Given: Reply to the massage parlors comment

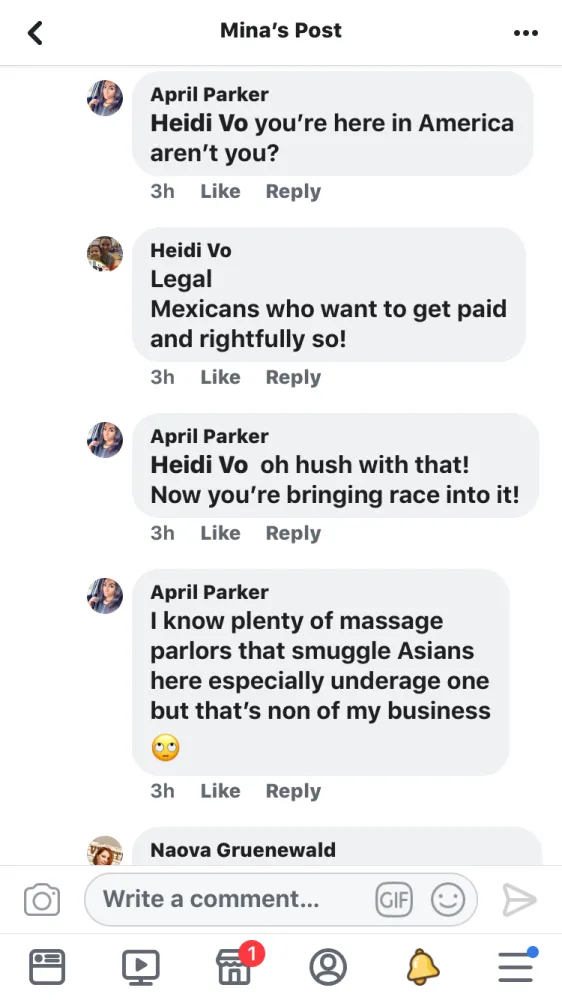Looking at the screenshot, I should click(293, 791).
